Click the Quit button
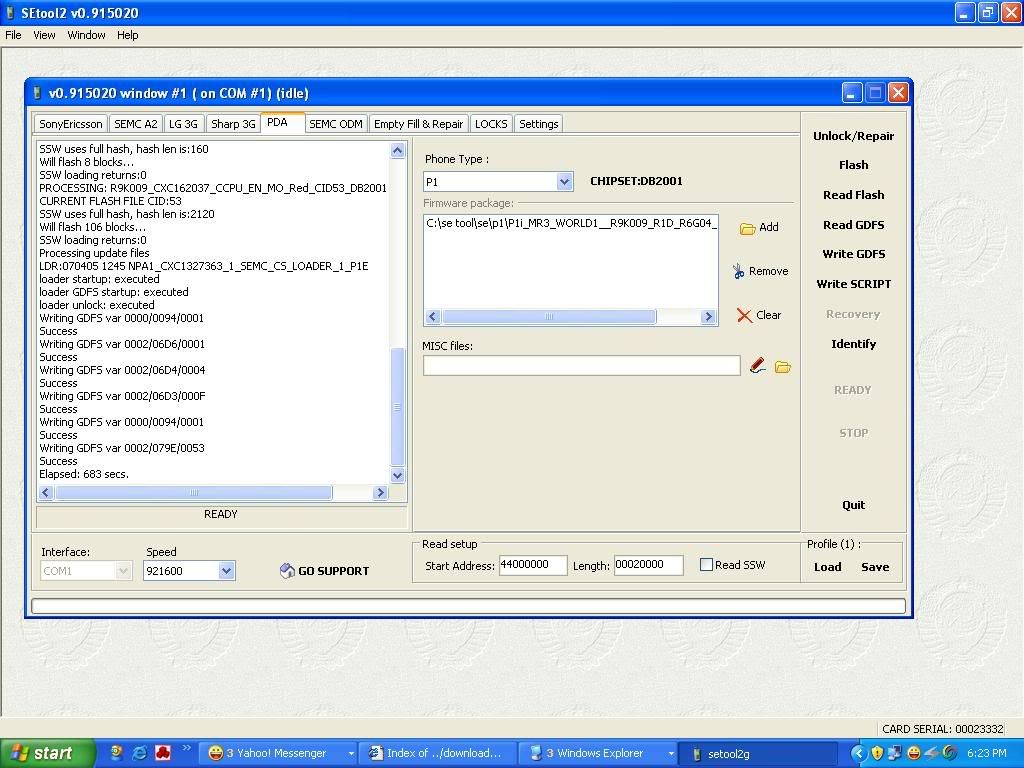 tap(854, 505)
